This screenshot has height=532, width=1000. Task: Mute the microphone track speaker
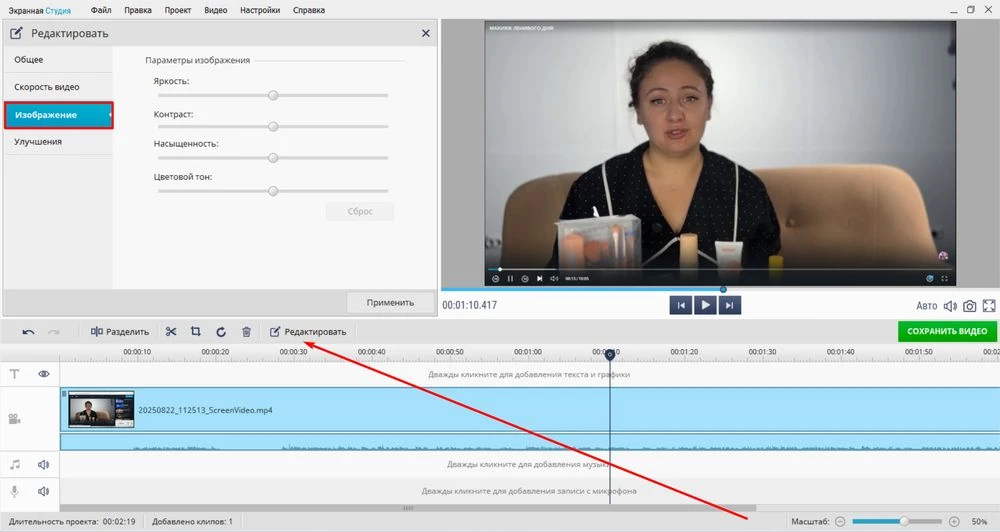(x=44, y=491)
